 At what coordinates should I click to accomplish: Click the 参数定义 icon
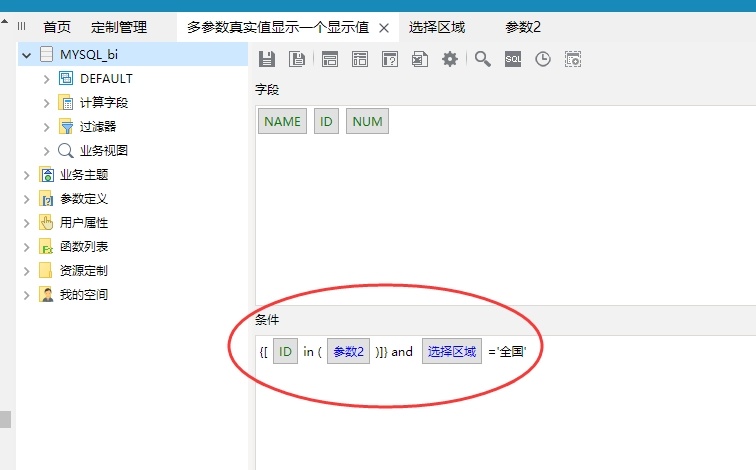coord(46,198)
